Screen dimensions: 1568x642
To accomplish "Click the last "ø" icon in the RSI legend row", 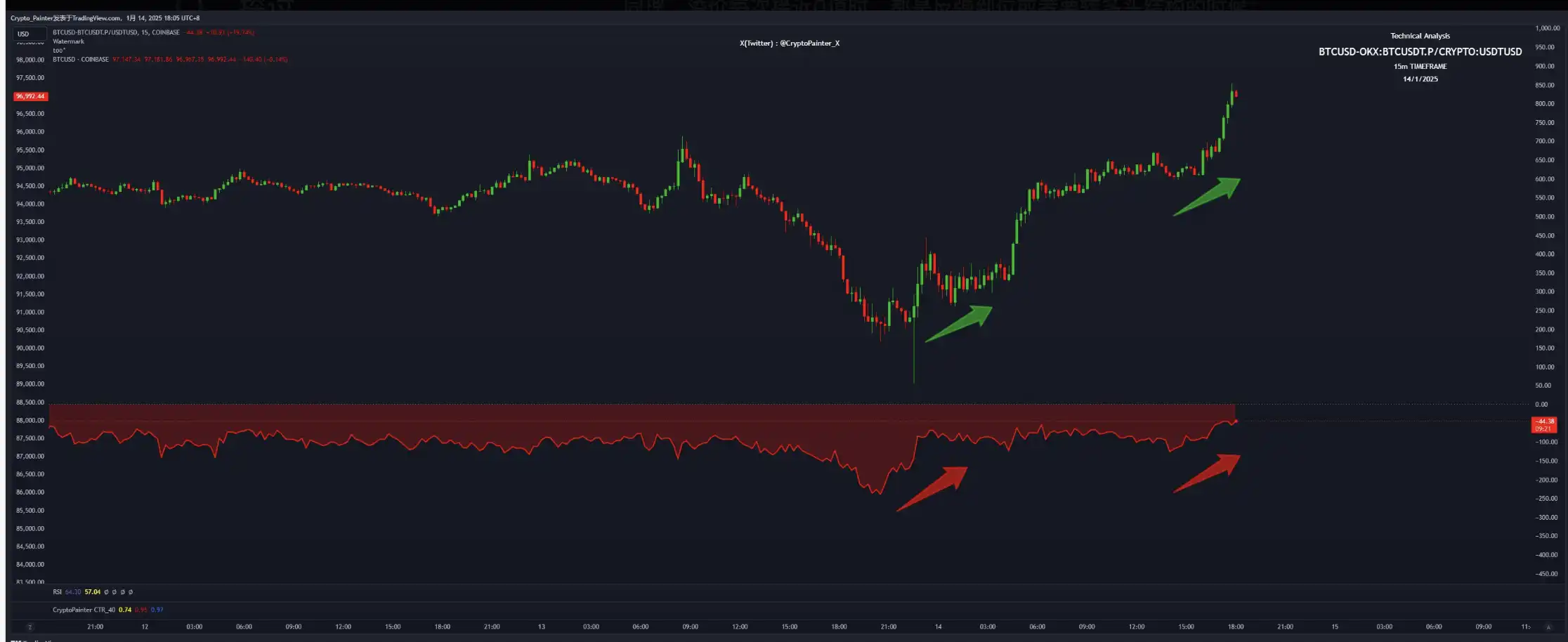I will point(131,592).
